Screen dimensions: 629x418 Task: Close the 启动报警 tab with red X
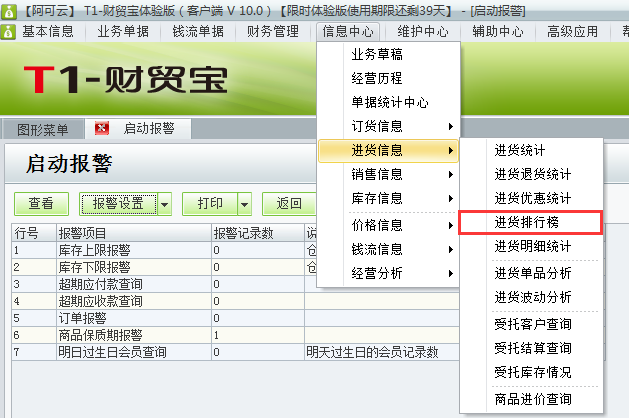pyautogui.click(x=102, y=128)
